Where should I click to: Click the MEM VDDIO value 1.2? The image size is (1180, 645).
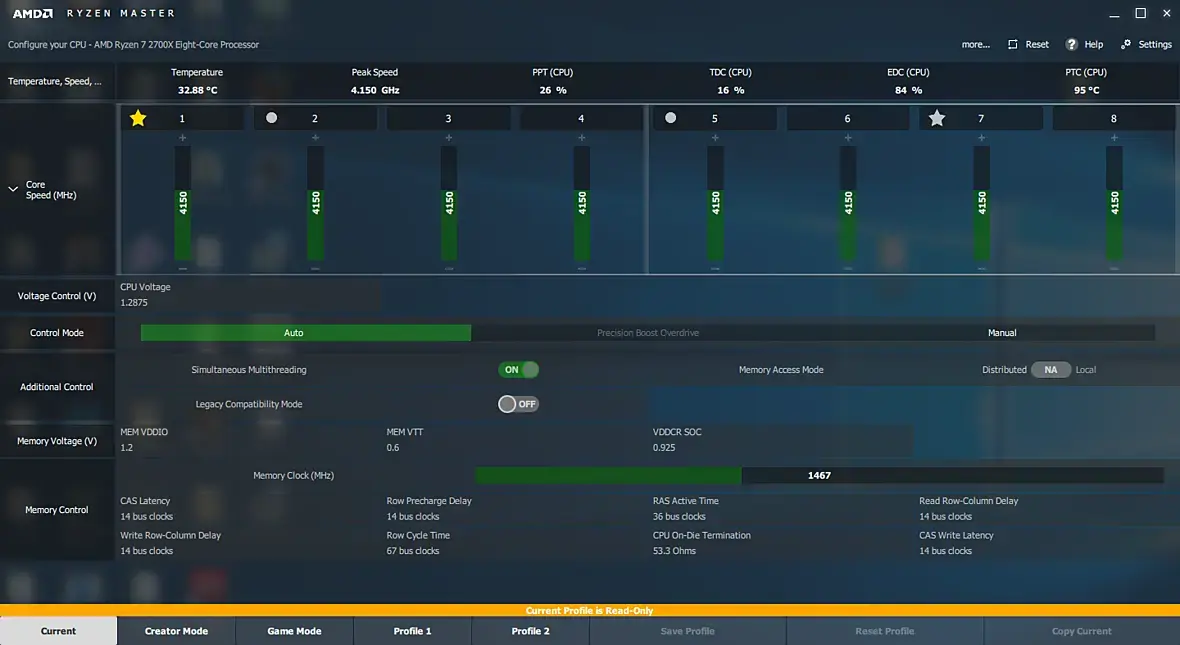(126, 448)
